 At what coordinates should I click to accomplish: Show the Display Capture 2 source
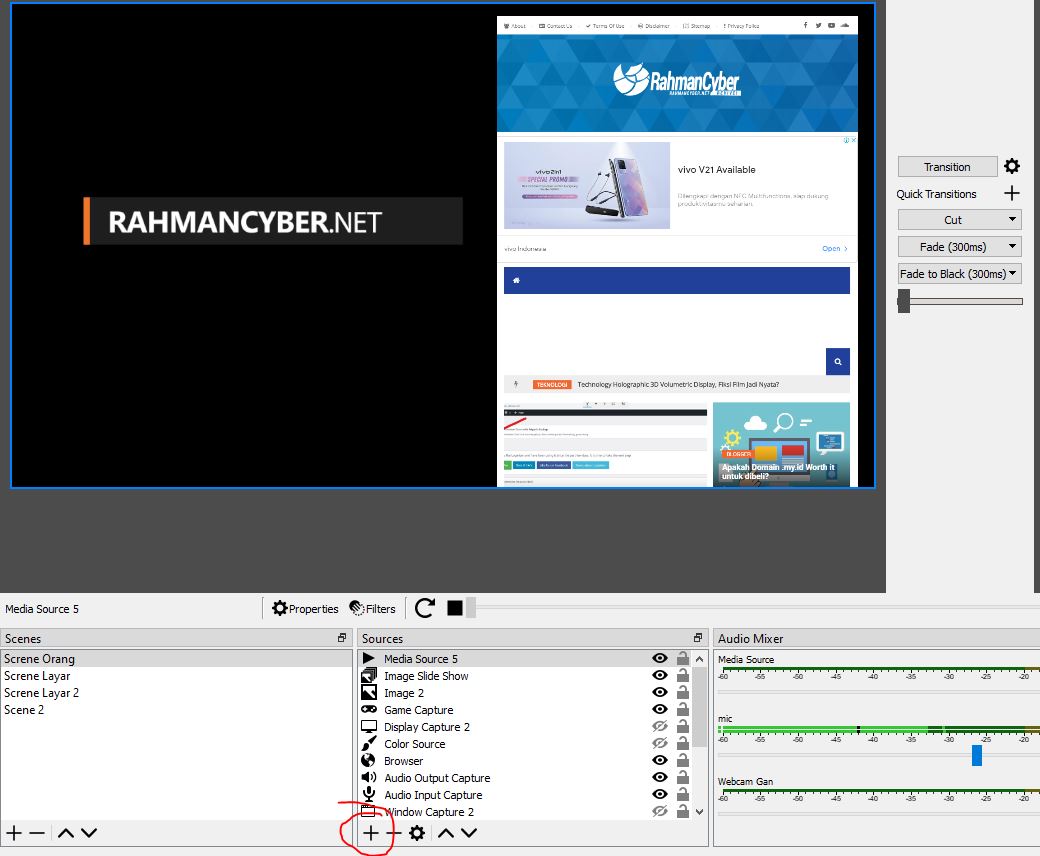[x=659, y=727]
